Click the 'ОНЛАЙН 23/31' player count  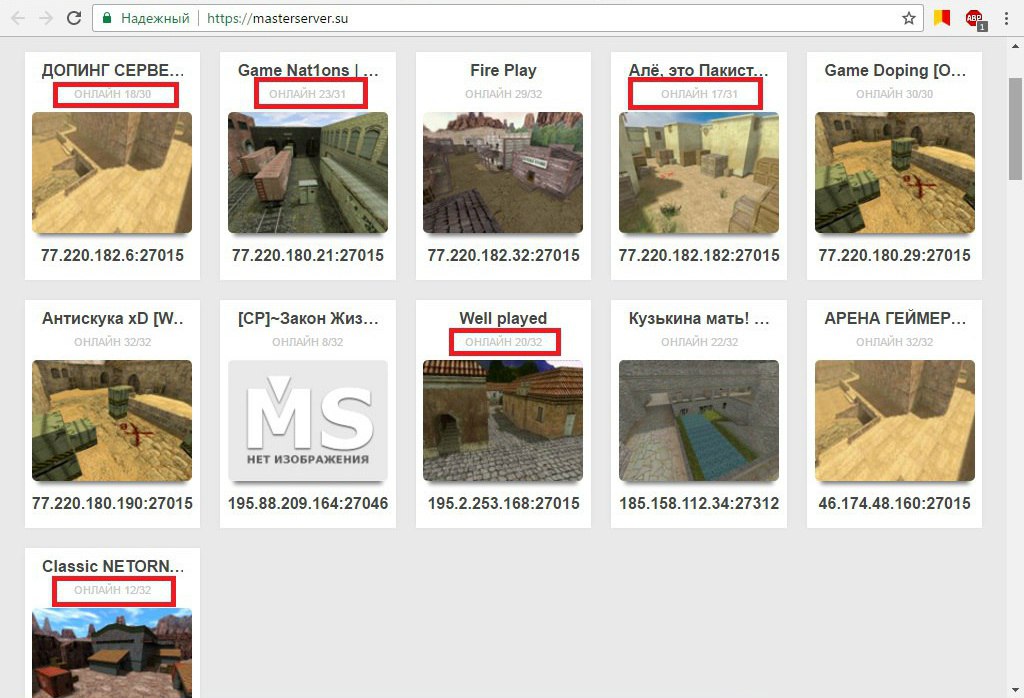(308, 94)
